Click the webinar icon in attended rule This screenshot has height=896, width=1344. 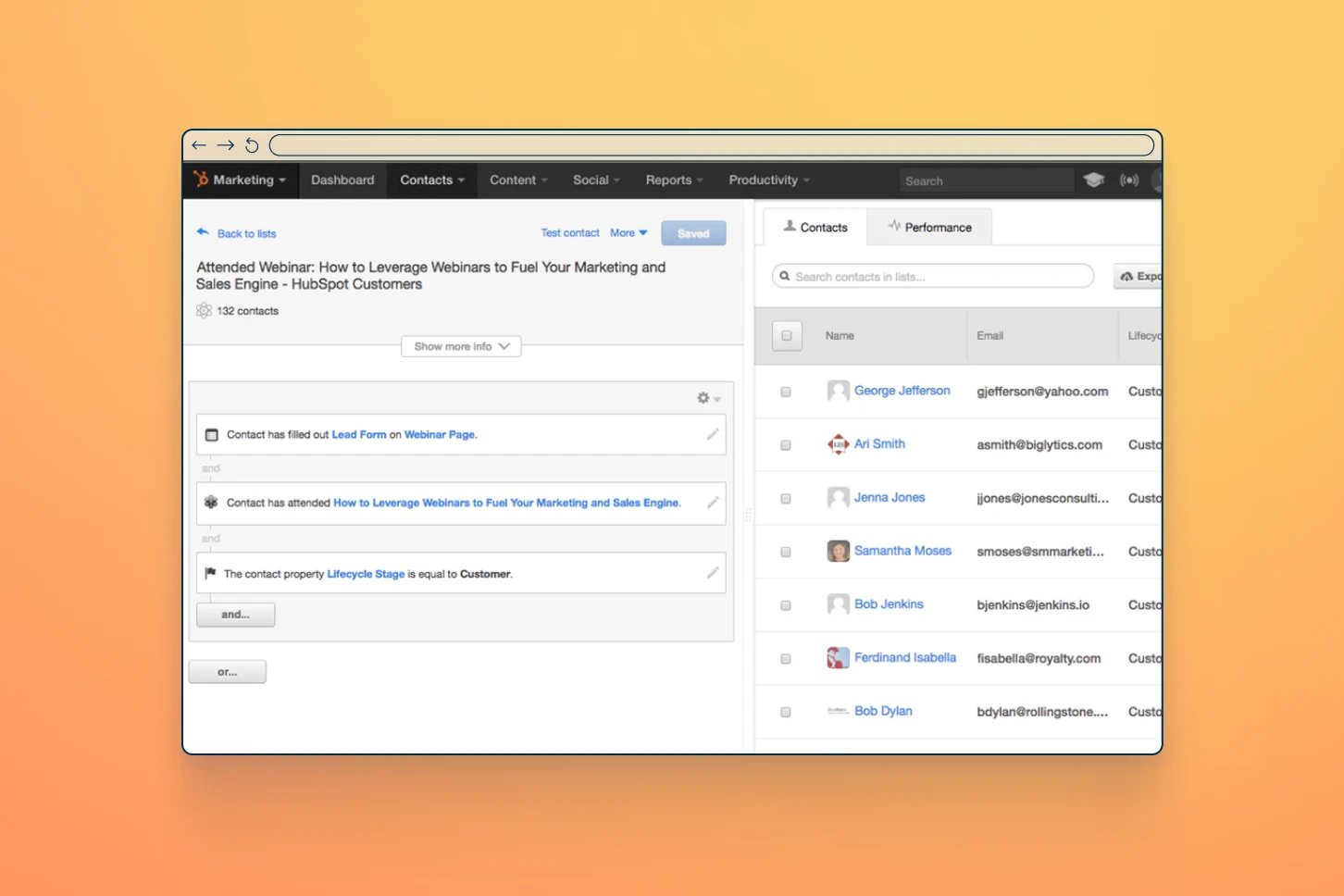coord(211,503)
